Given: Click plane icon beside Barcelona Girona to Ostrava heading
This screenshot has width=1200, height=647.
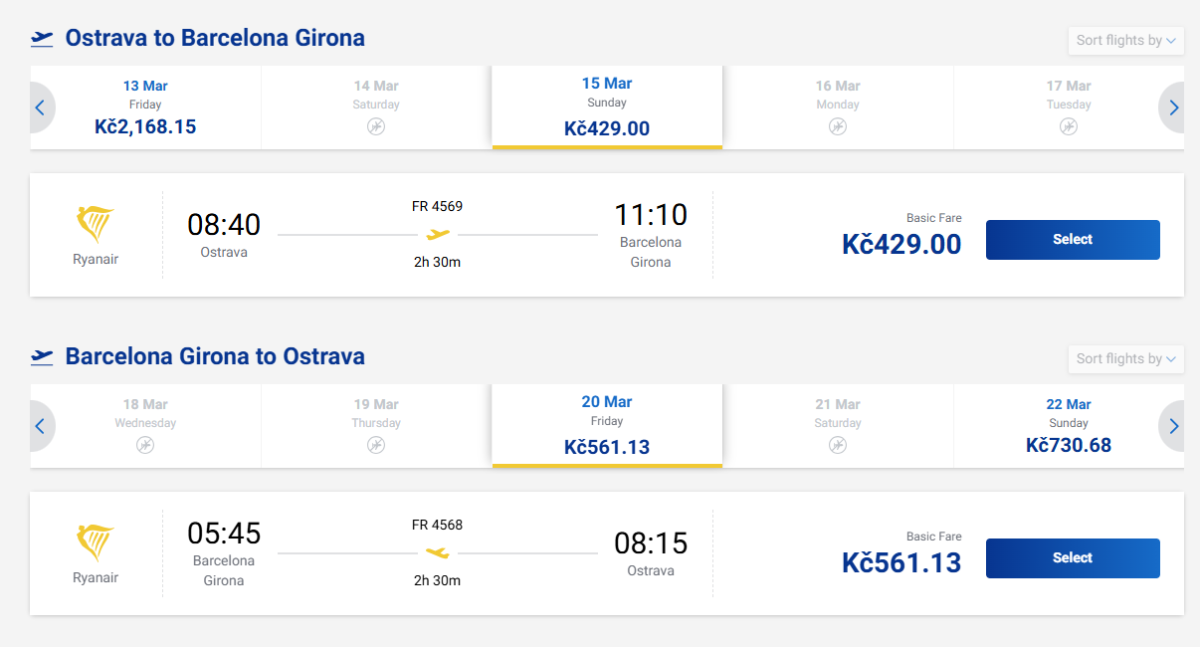Looking at the screenshot, I should [42, 357].
